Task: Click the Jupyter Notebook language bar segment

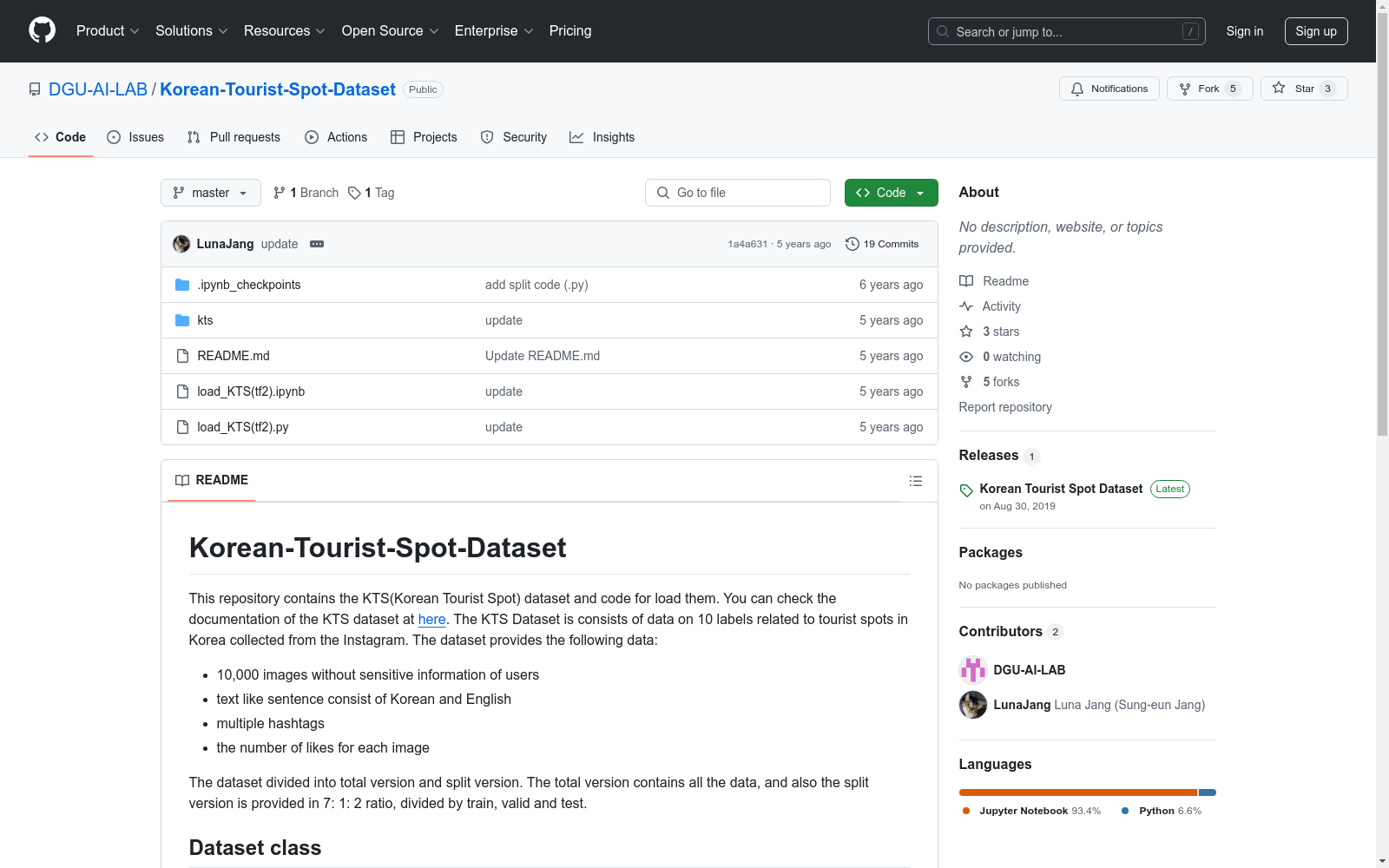Action: coord(1078,792)
